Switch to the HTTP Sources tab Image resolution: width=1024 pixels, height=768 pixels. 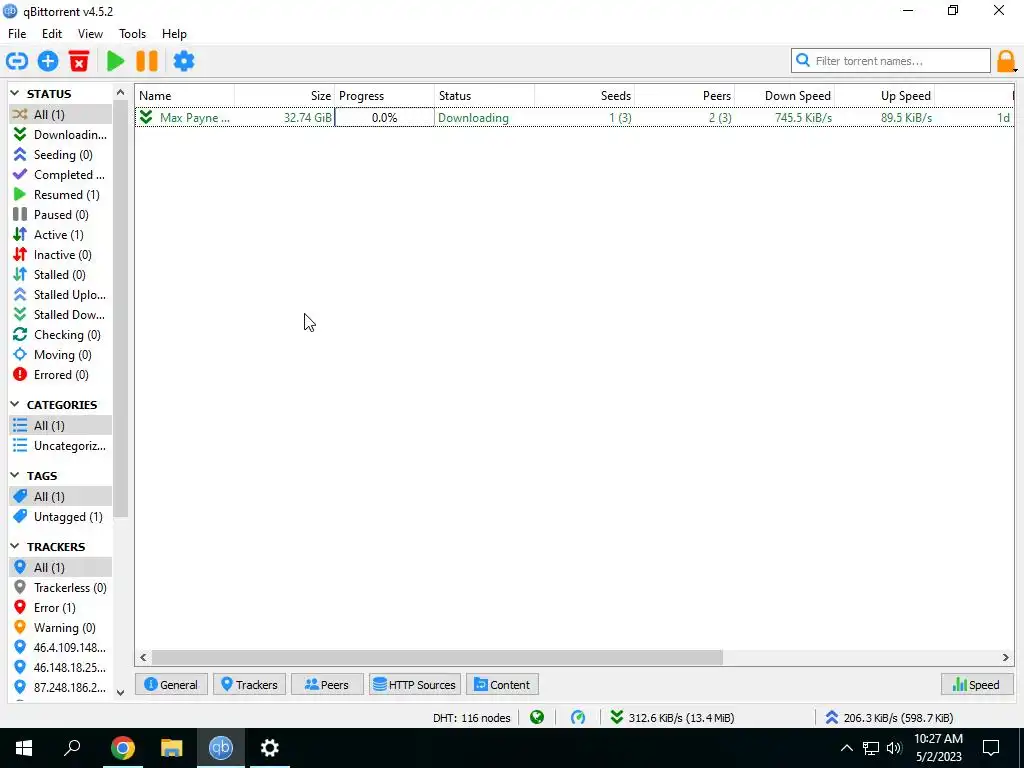[x=415, y=685]
